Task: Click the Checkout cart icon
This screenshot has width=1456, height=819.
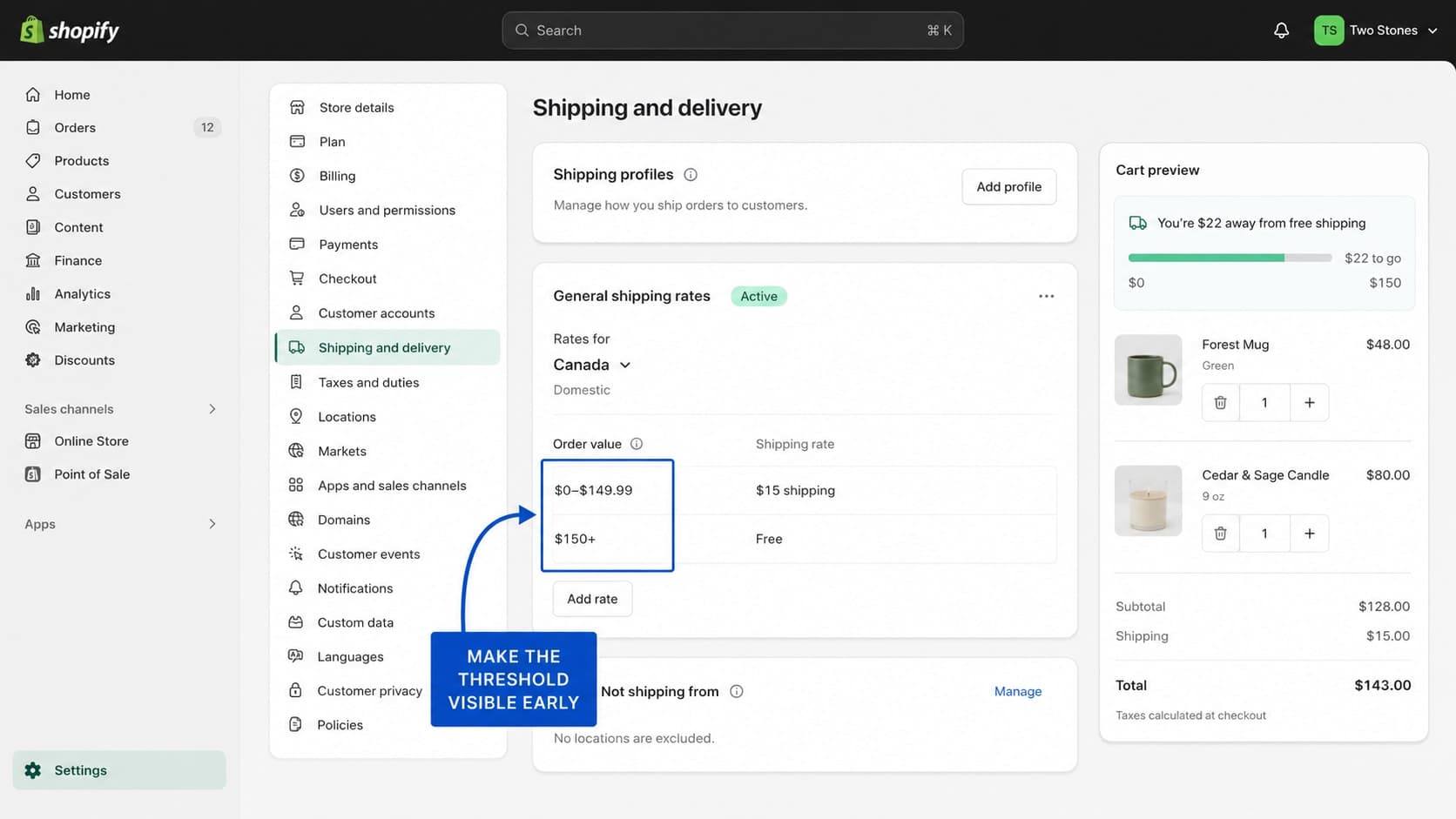Action: click(297, 279)
